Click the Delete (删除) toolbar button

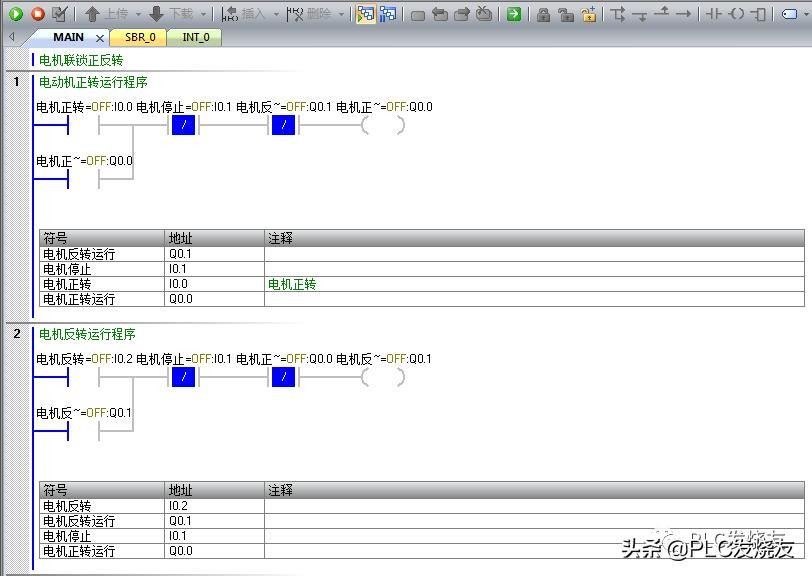[x=313, y=14]
